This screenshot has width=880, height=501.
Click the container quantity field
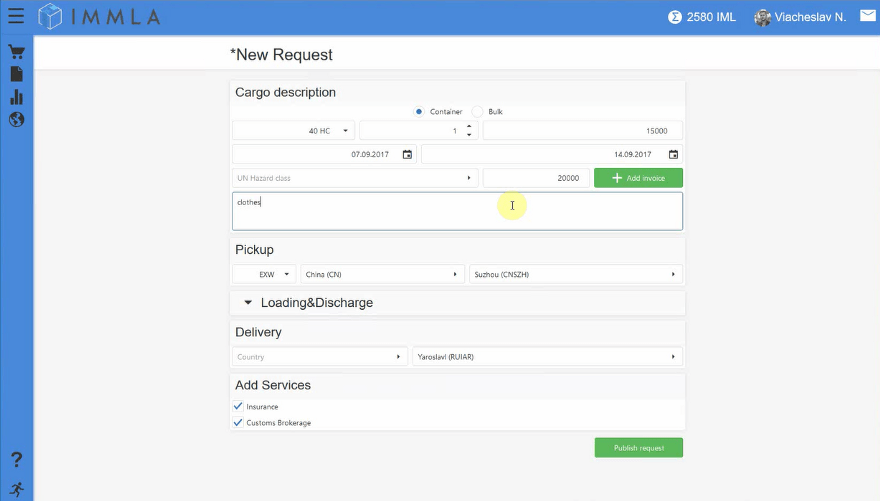click(419, 131)
